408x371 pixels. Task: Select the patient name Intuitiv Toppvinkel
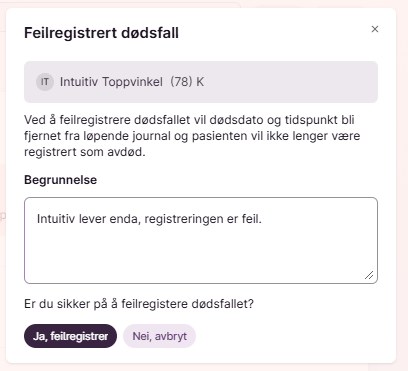pyautogui.click(x=111, y=82)
